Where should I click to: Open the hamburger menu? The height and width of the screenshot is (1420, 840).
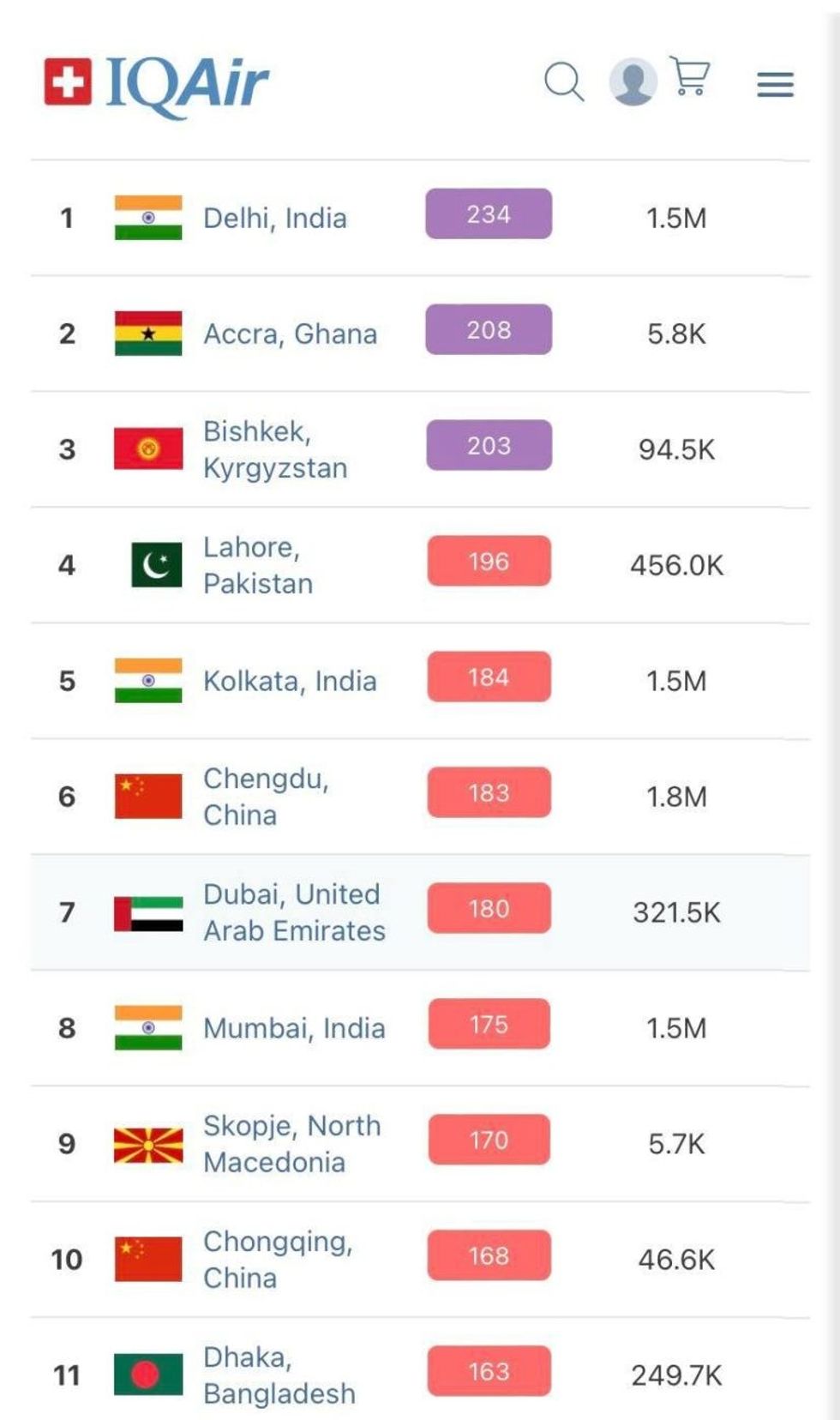click(x=775, y=84)
